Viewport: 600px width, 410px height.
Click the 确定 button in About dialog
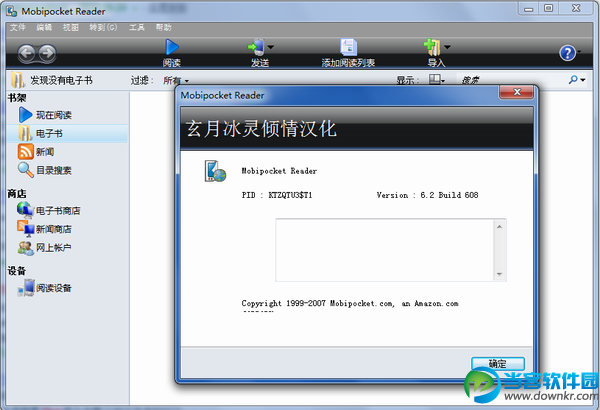point(498,364)
